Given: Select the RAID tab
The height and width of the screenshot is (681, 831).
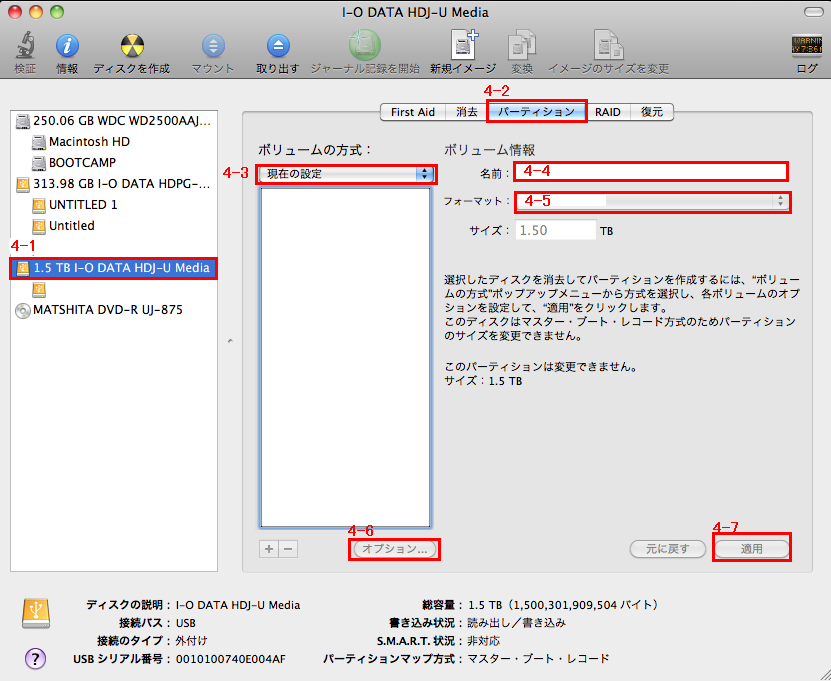Looking at the screenshot, I should click(607, 112).
